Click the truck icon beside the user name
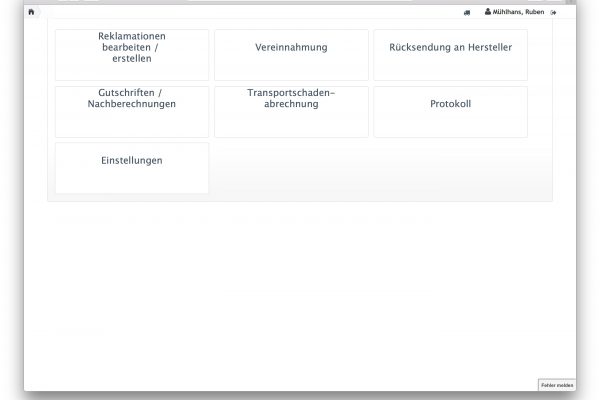 (467, 13)
